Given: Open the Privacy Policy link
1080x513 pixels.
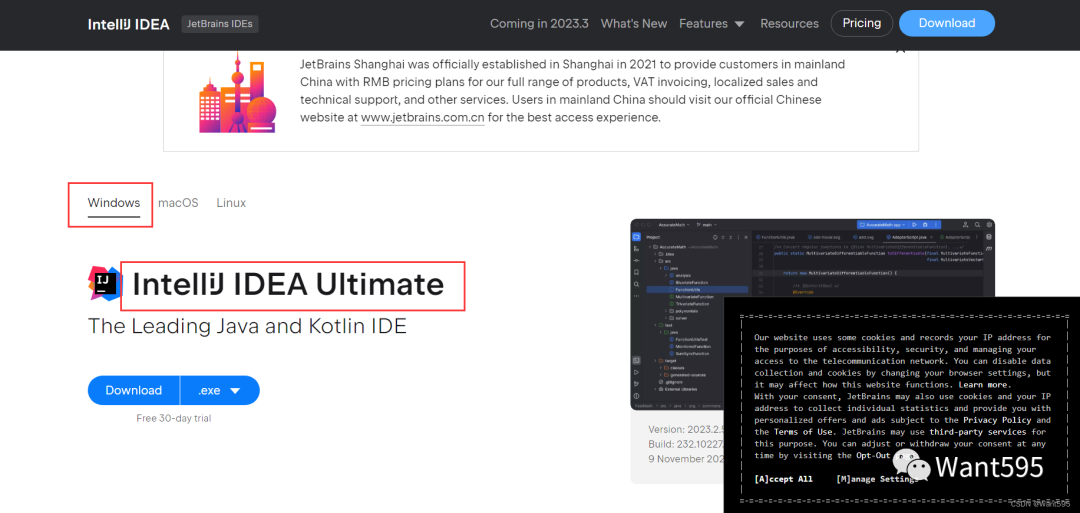Looking at the screenshot, I should point(997,420).
